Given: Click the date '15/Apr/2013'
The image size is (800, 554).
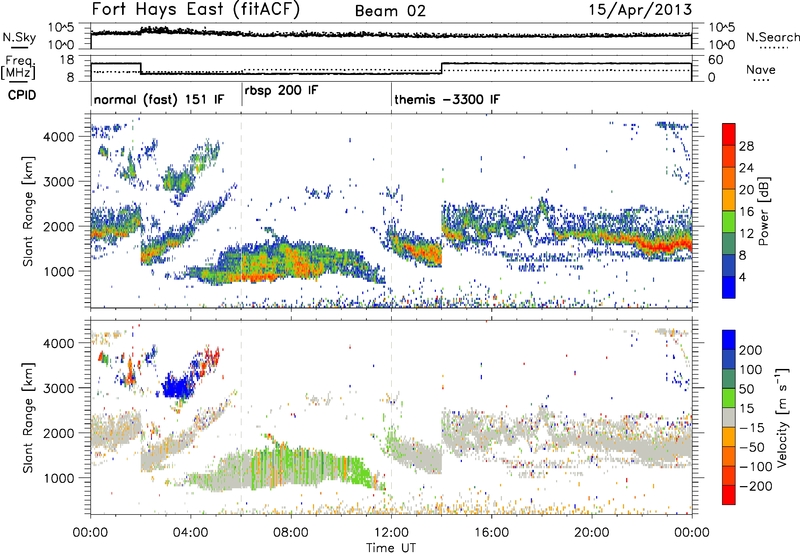Looking at the screenshot, I should pyautogui.click(x=640, y=10).
